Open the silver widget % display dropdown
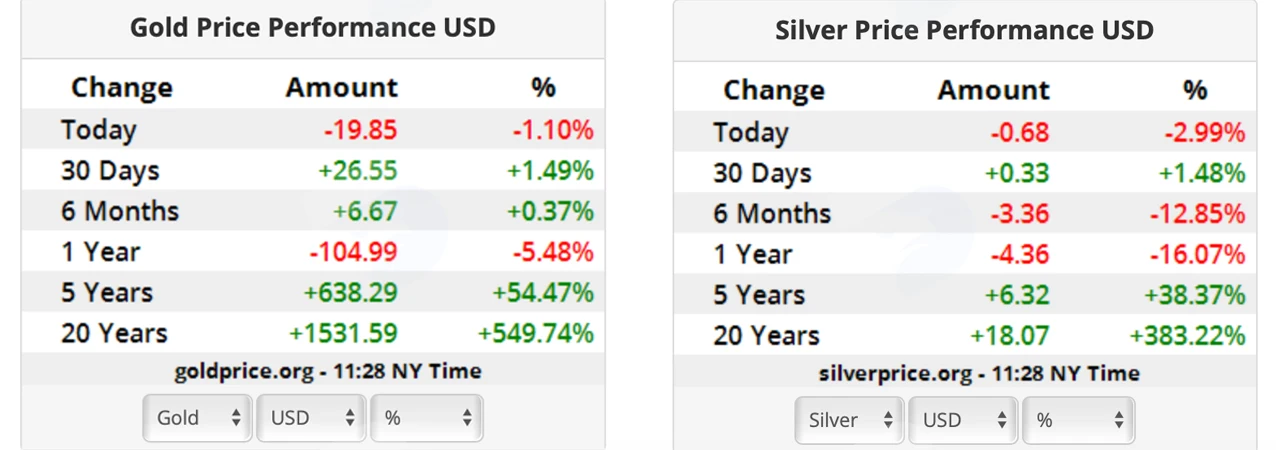Image resolution: width=1280 pixels, height=450 pixels. pyautogui.click(x=1078, y=420)
